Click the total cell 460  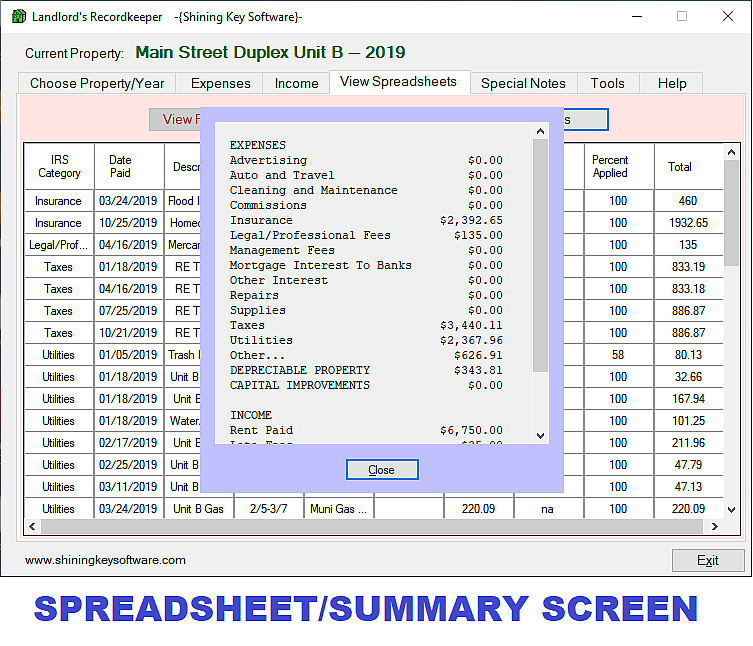coord(688,201)
